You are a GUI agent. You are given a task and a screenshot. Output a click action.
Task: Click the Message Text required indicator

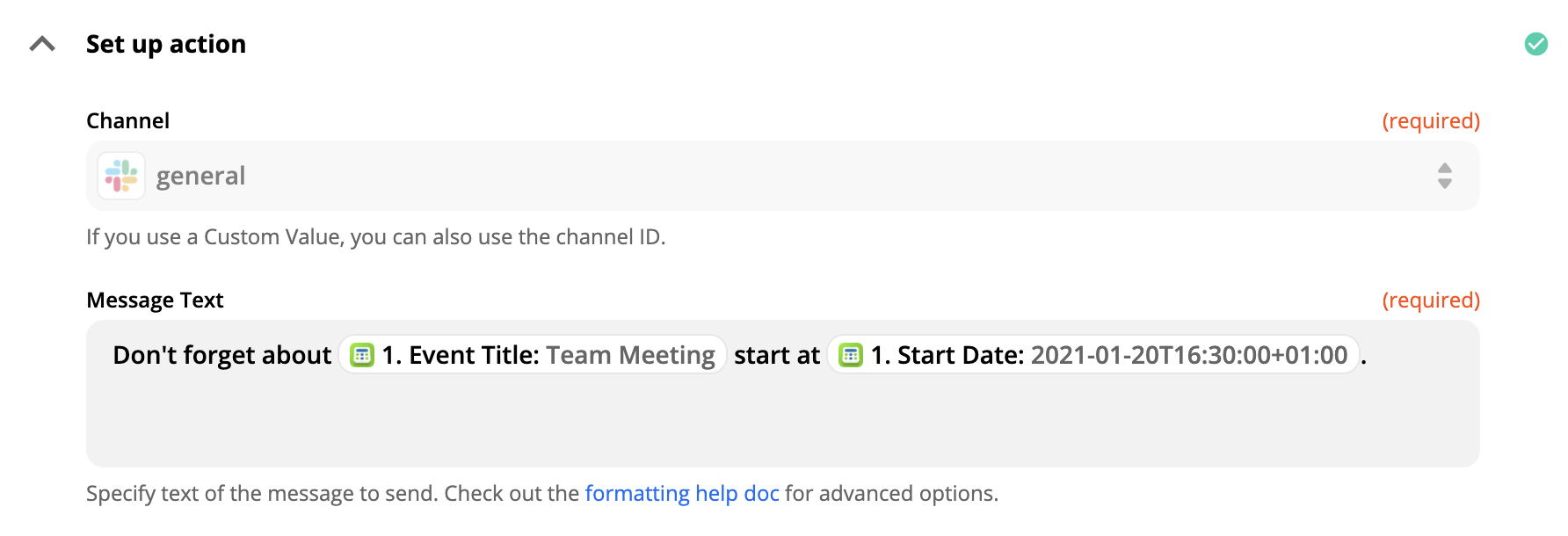1431,301
